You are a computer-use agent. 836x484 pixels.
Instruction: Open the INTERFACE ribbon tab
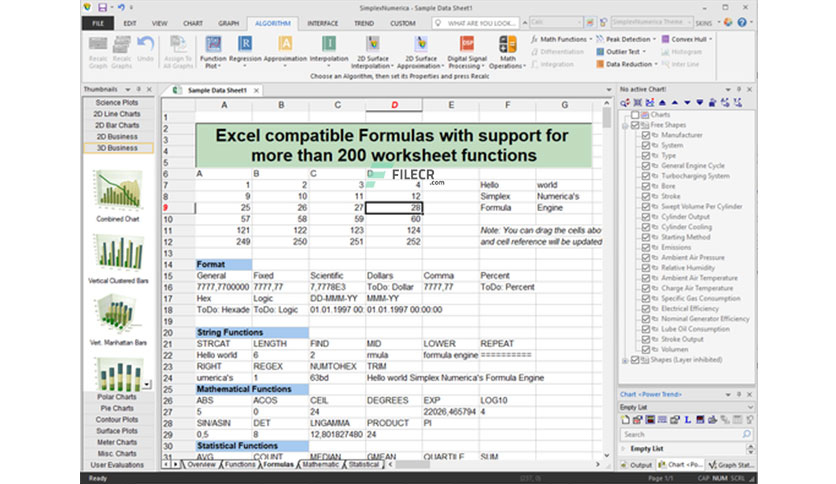tap(323, 23)
